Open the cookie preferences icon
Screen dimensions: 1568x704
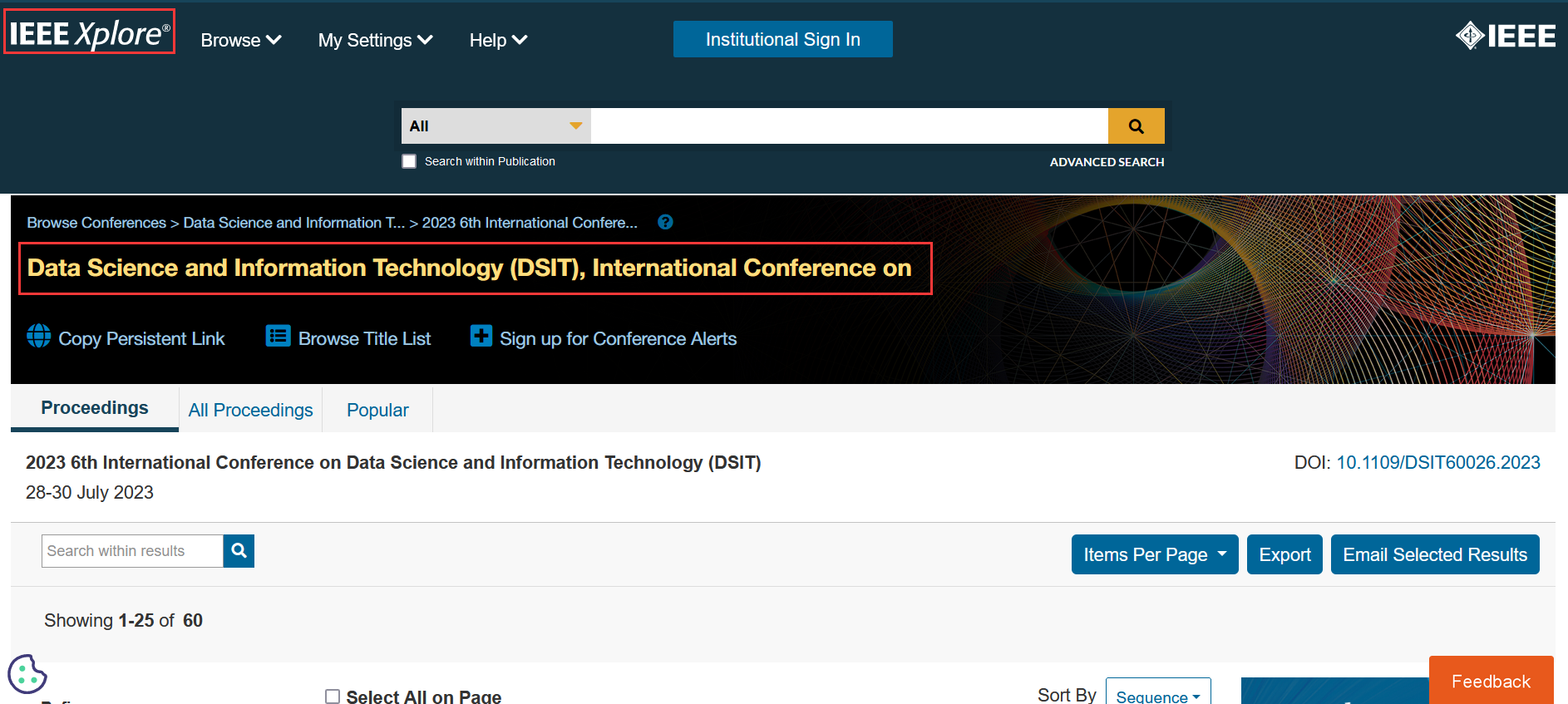coord(27,674)
